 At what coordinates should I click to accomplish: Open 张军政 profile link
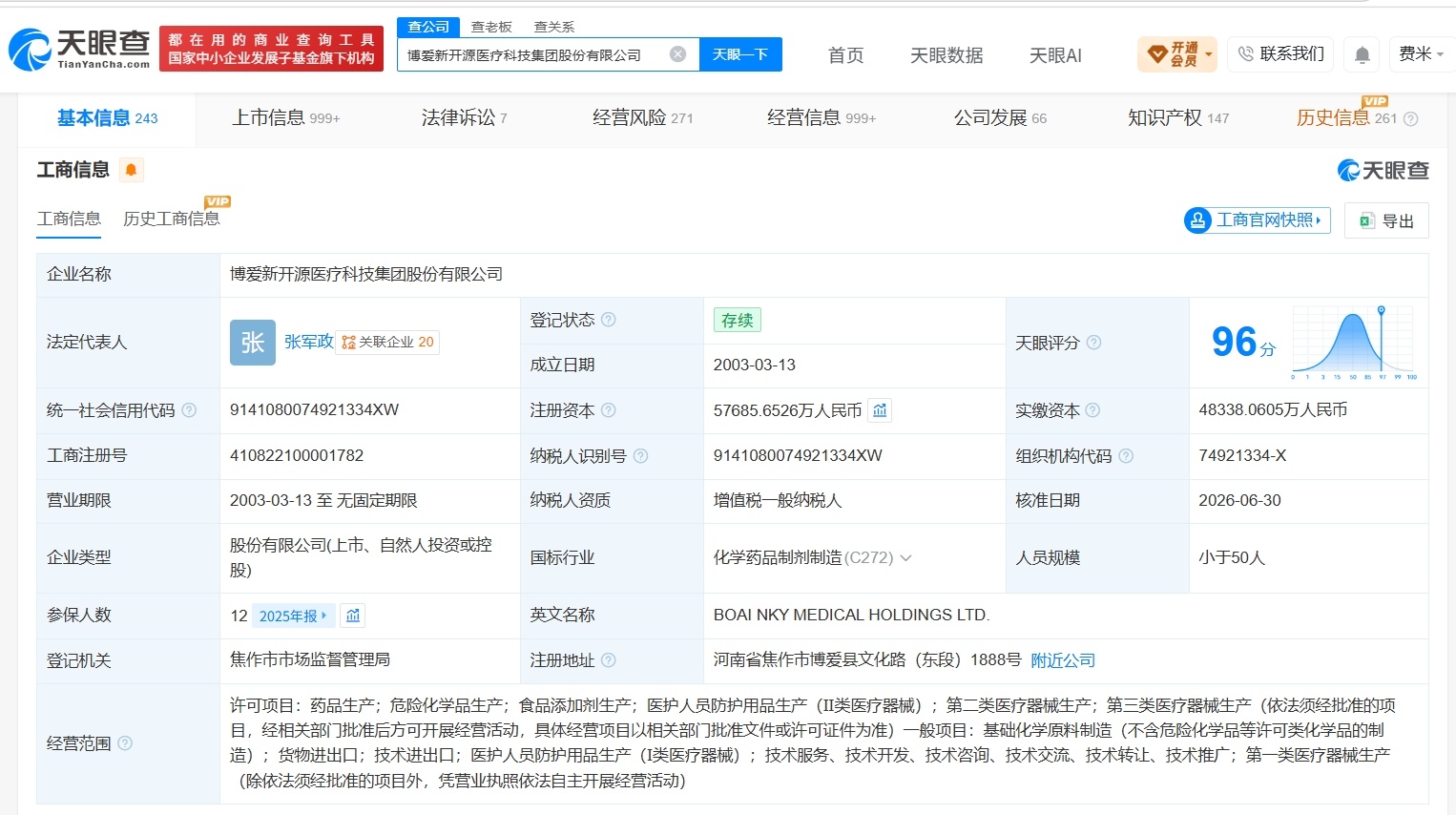308,342
